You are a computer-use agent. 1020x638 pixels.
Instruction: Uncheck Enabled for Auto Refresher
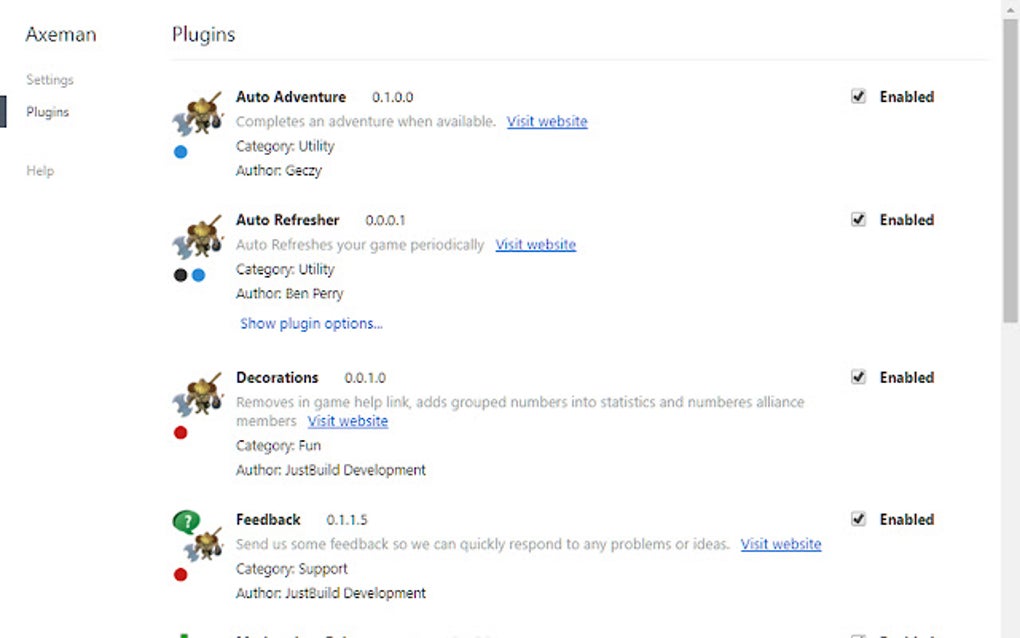pos(858,220)
